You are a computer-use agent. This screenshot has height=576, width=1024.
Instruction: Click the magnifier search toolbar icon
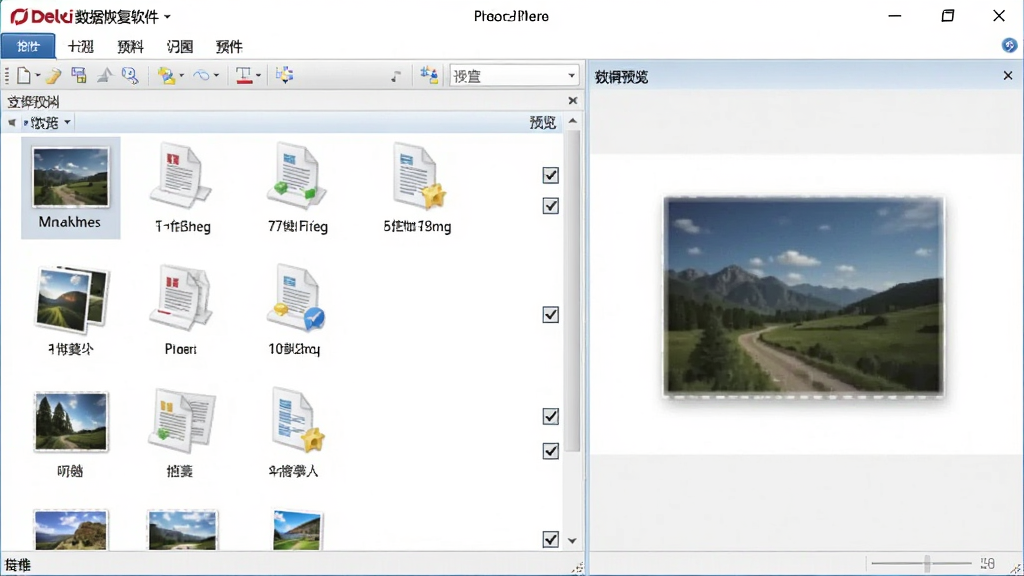(130, 75)
